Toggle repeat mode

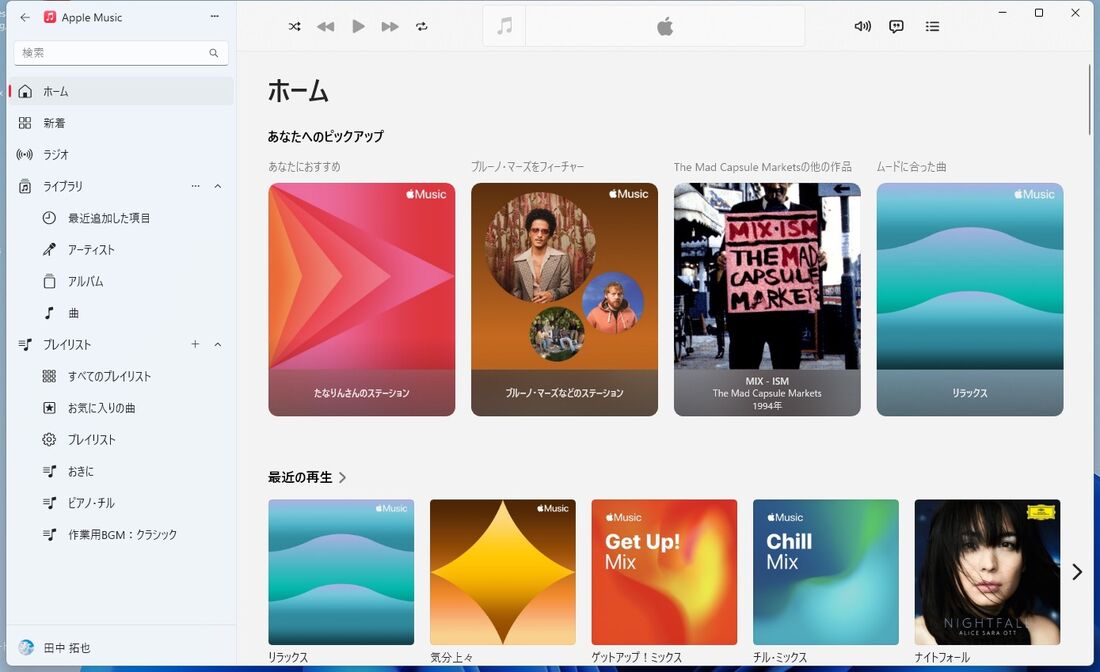coord(422,27)
